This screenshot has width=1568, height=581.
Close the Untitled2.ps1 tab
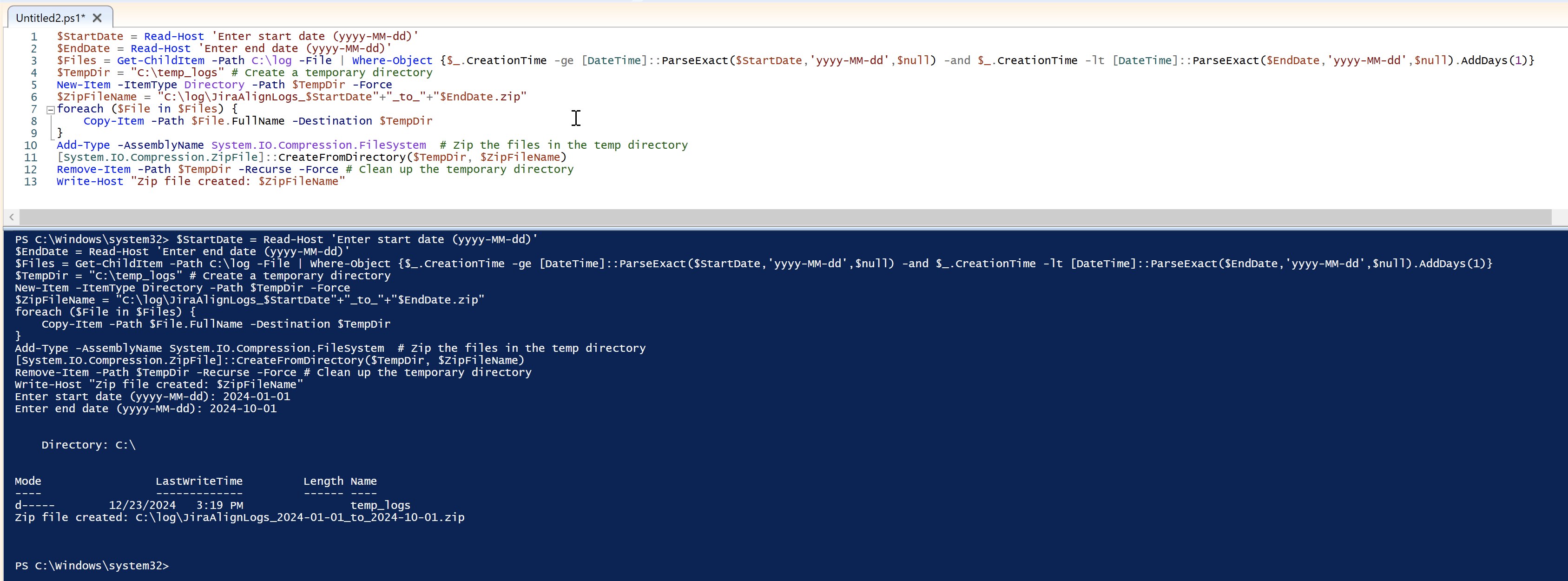coord(98,18)
